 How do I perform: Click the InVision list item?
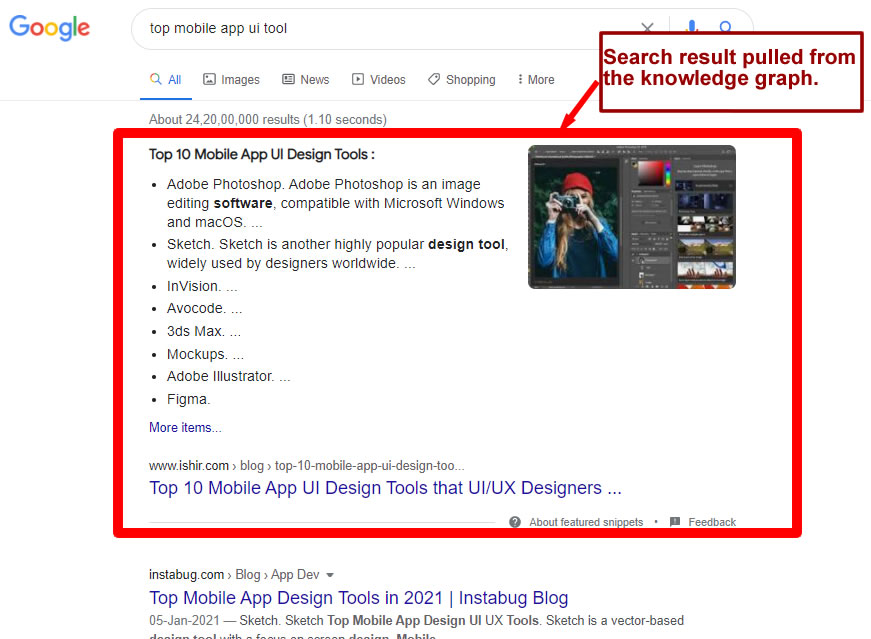click(202, 286)
